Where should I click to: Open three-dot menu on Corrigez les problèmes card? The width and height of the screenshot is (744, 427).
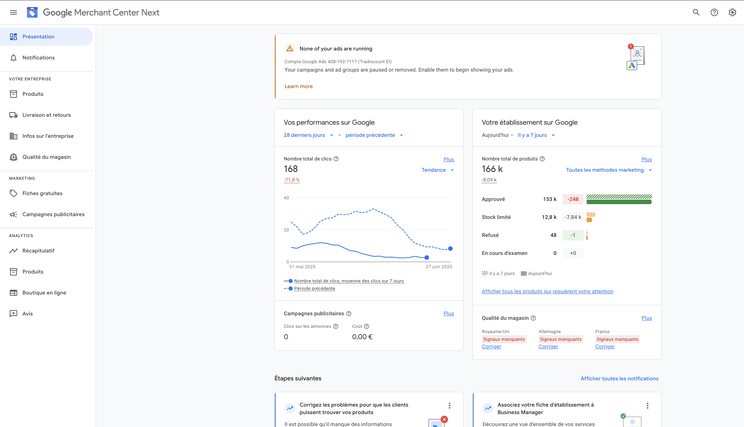[449, 406]
